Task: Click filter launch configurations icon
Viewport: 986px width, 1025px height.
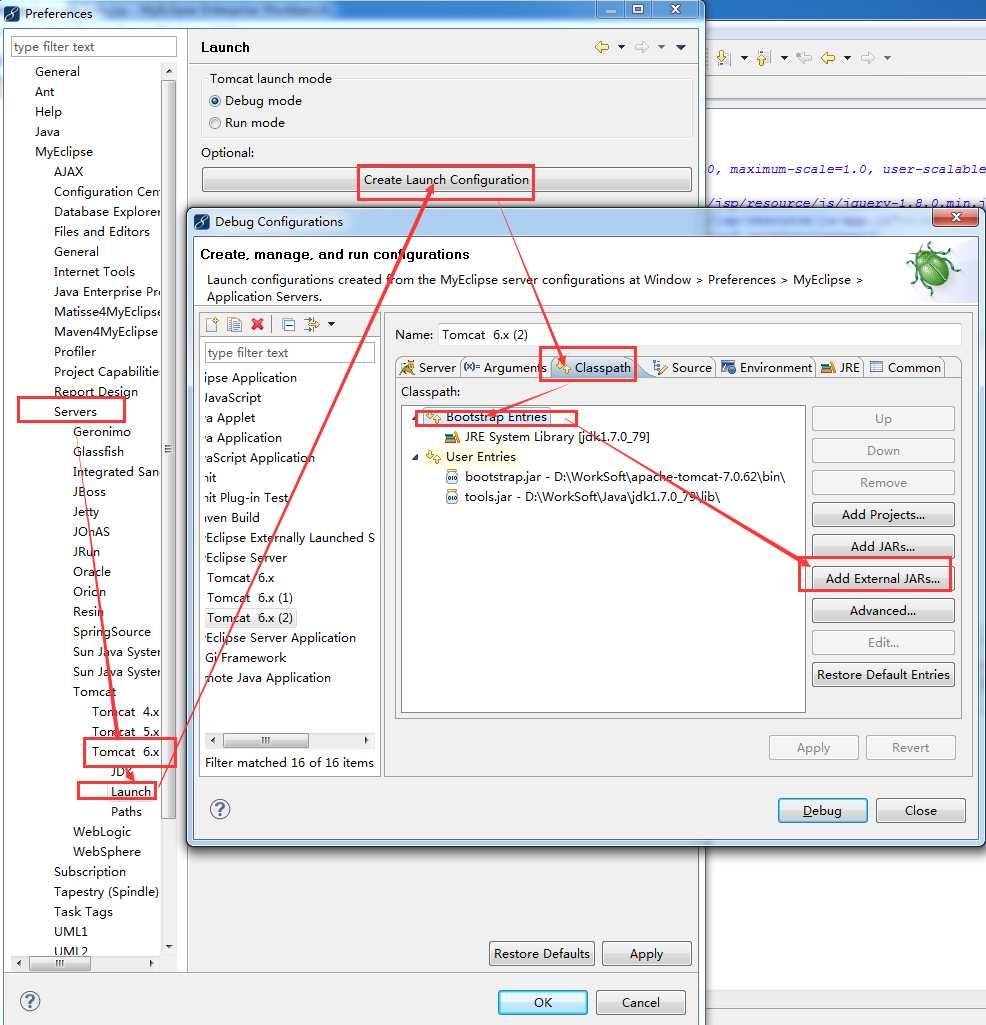Action: pyautogui.click(x=311, y=324)
